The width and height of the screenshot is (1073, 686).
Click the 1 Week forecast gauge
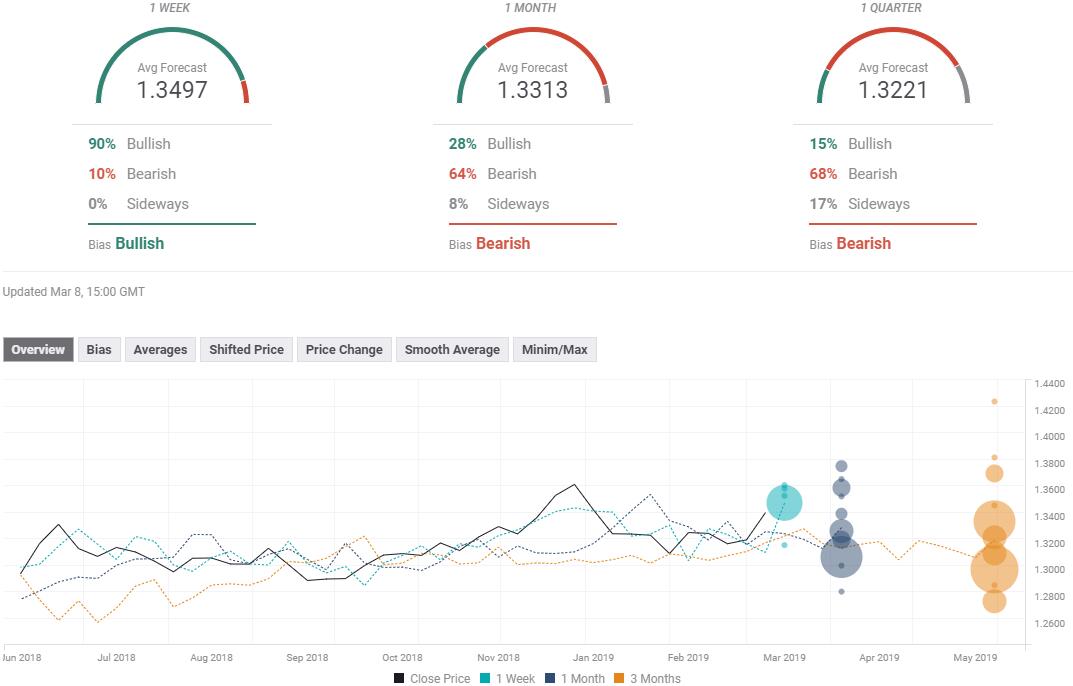[x=172, y=66]
